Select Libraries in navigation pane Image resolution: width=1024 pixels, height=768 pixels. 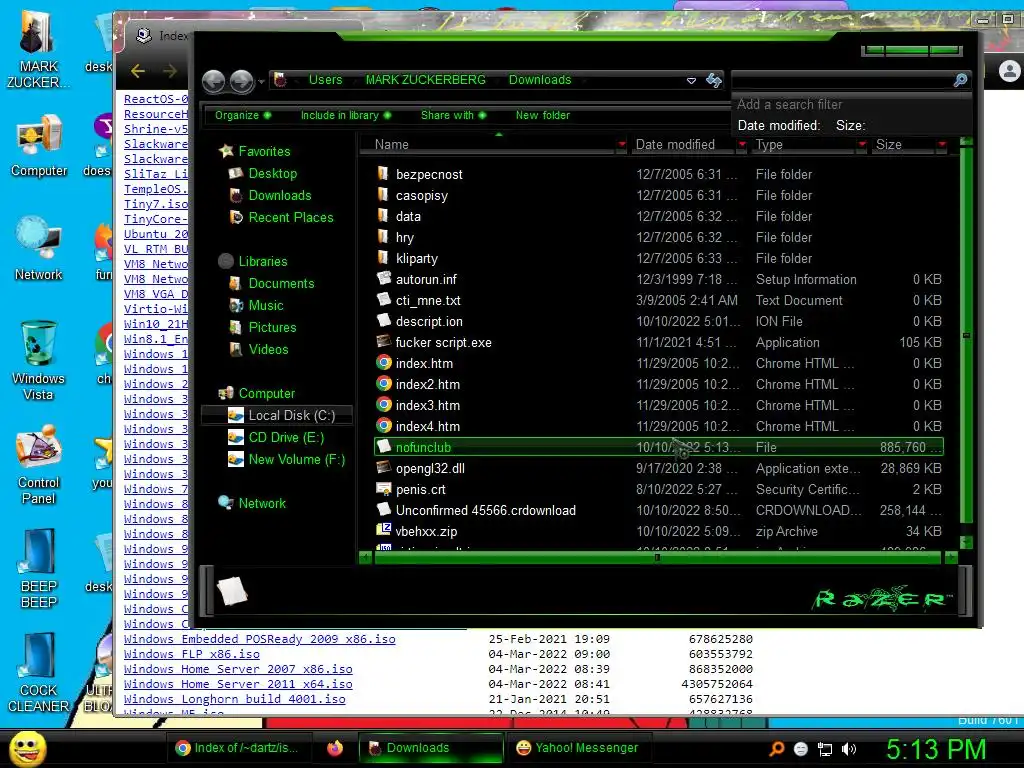tap(263, 261)
